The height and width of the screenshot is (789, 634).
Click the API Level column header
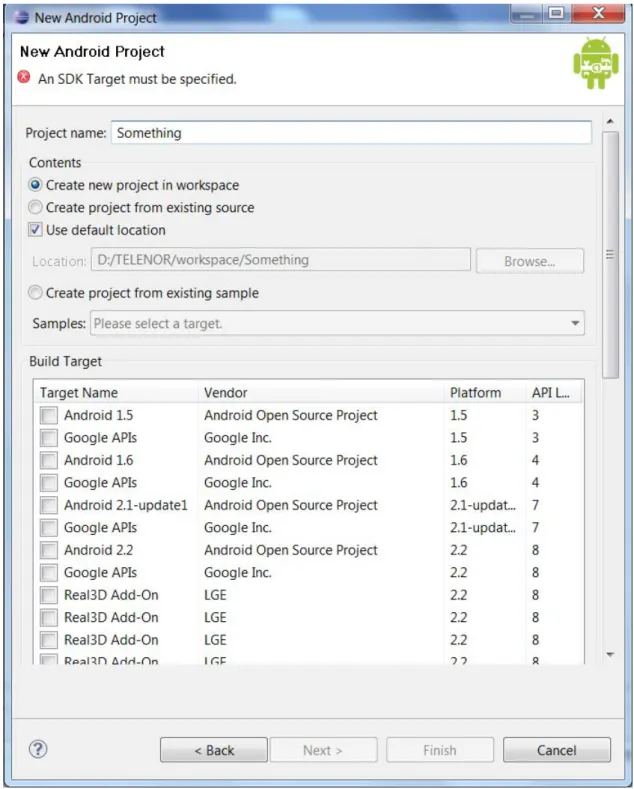[x=554, y=392]
